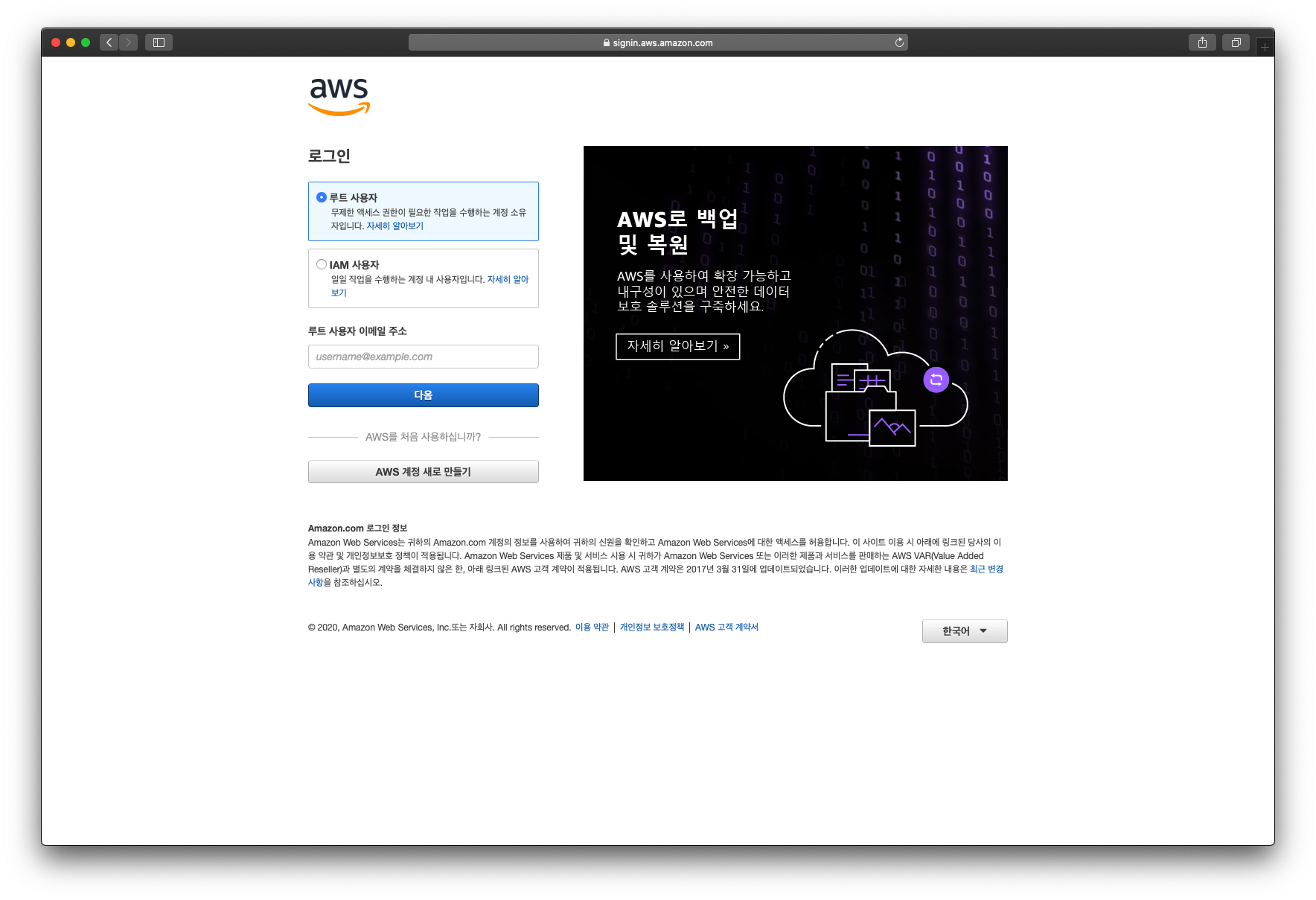The width and height of the screenshot is (1316, 900).
Task: Focus the root user email input field
Action: coord(424,357)
